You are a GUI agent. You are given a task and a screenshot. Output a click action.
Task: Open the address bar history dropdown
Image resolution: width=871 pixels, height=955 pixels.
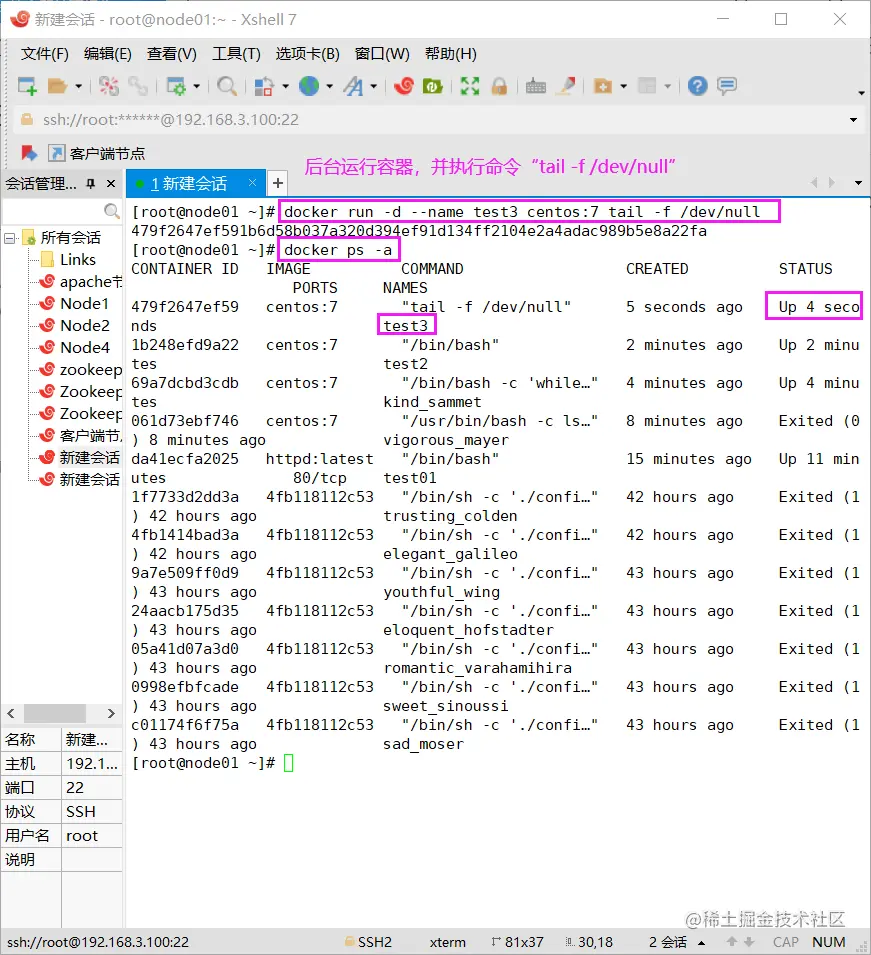pos(853,120)
